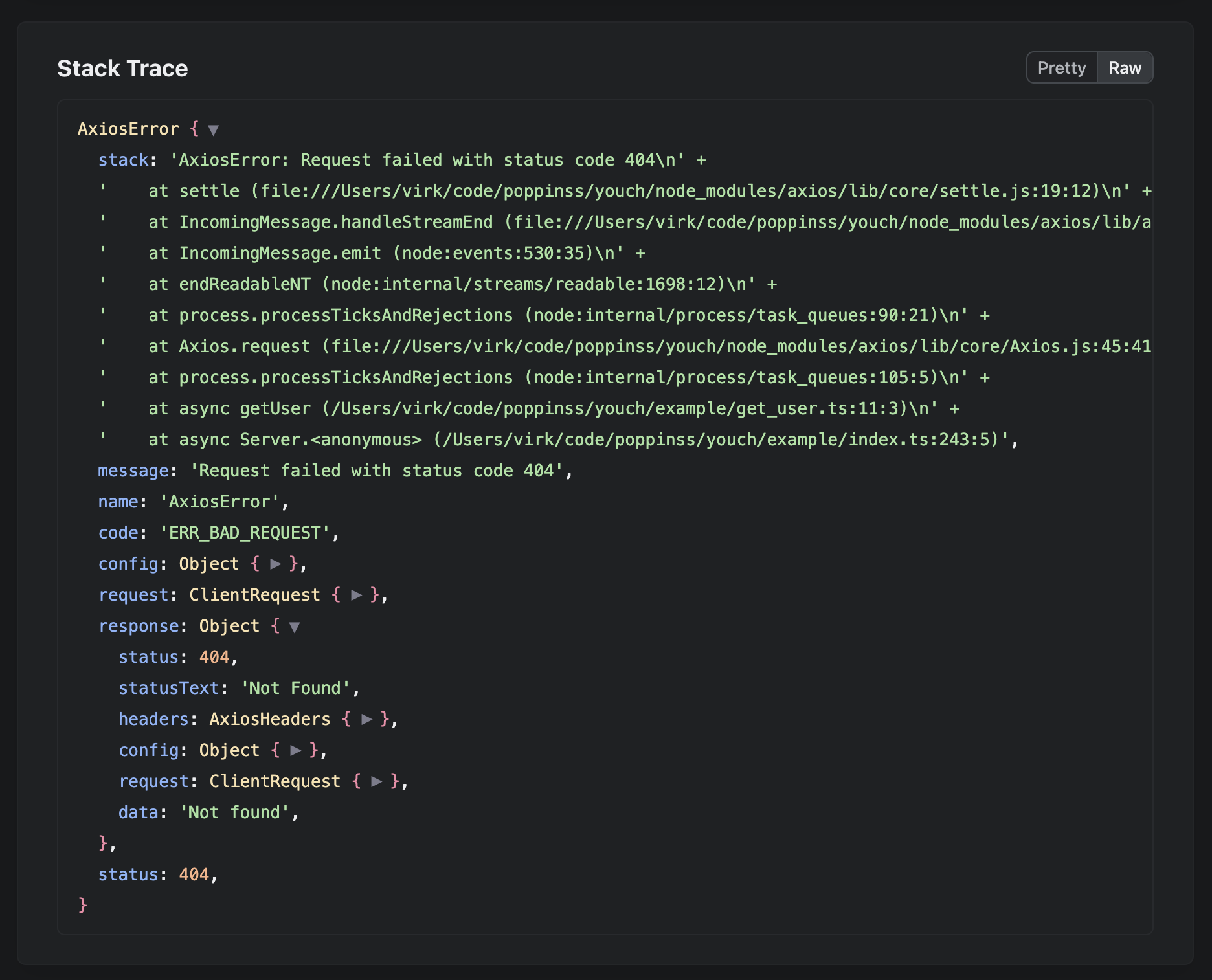Image resolution: width=1212 pixels, height=980 pixels.
Task: Click the 'ERR_BAD_REQUEST' value
Action: pos(245,533)
